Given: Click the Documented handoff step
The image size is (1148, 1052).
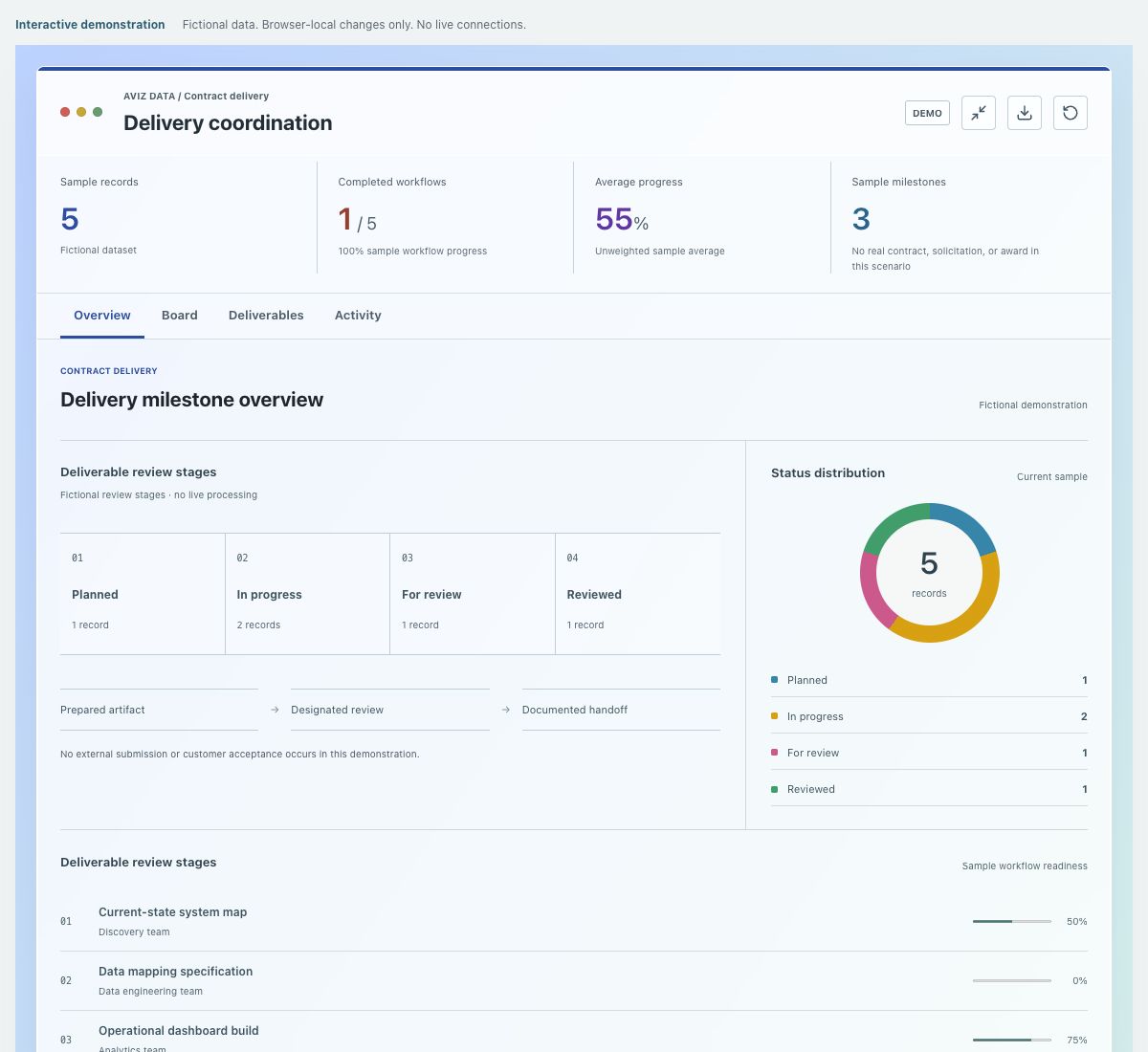Looking at the screenshot, I should click(x=621, y=710).
